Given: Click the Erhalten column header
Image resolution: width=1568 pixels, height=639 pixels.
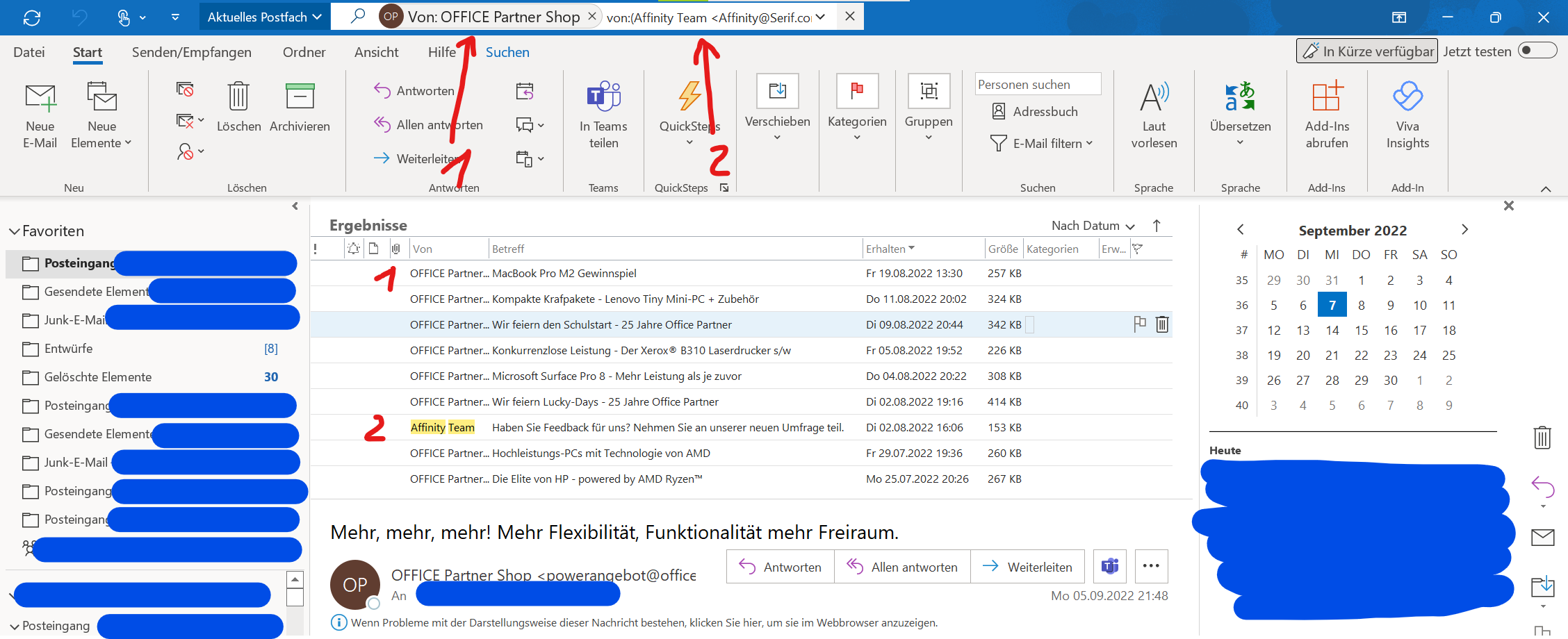Looking at the screenshot, I should [x=924, y=249].
